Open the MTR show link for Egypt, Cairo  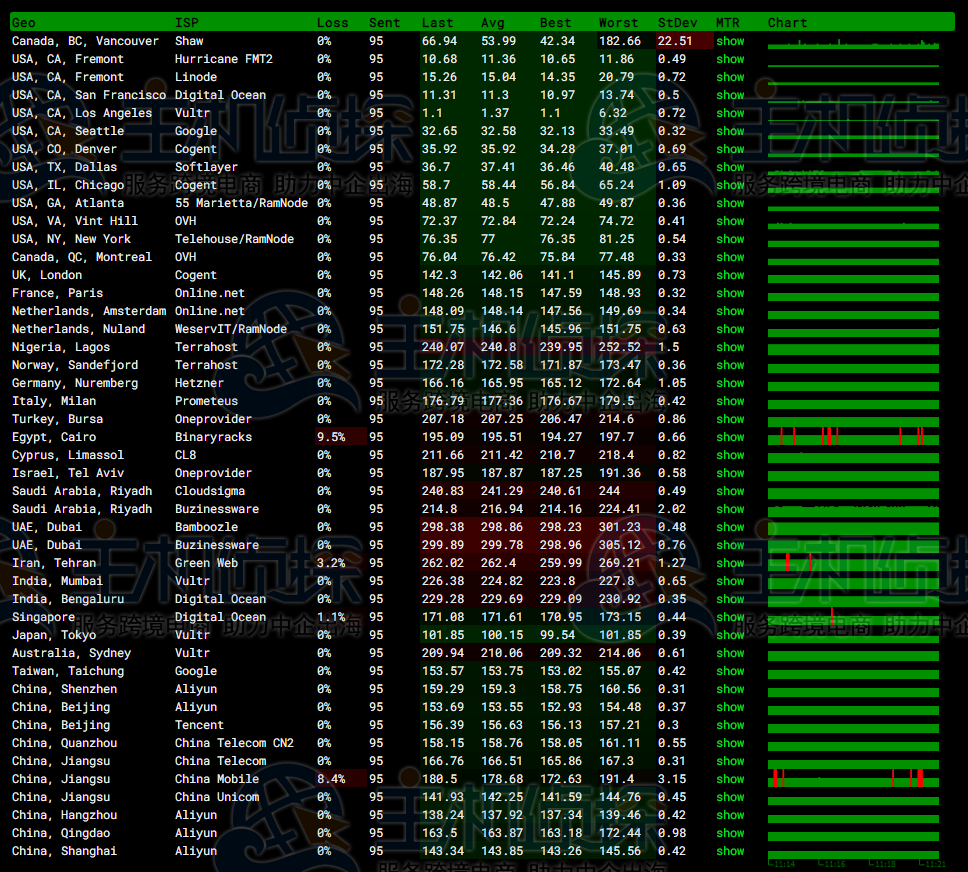pyautogui.click(x=730, y=437)
